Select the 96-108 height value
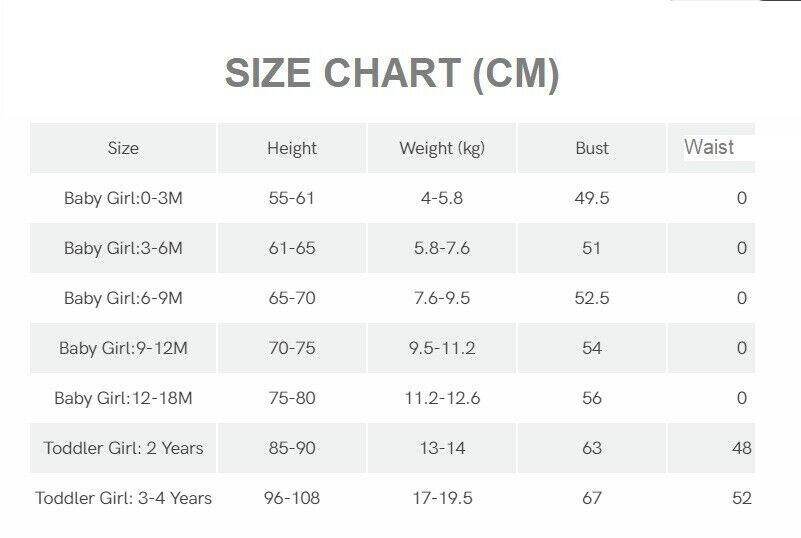The width and height of the screenshot is (801, 538). tap(292, 498)
